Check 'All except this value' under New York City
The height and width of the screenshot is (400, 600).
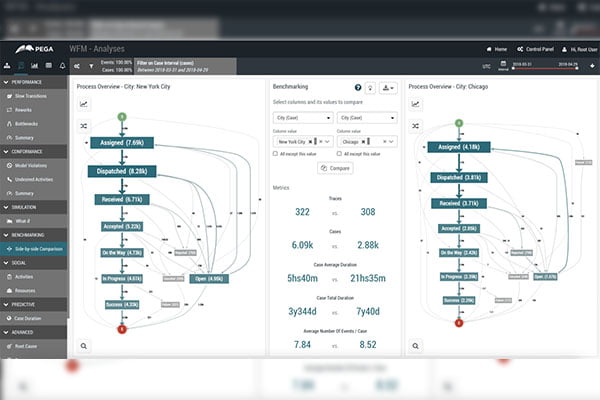point(276,153)
